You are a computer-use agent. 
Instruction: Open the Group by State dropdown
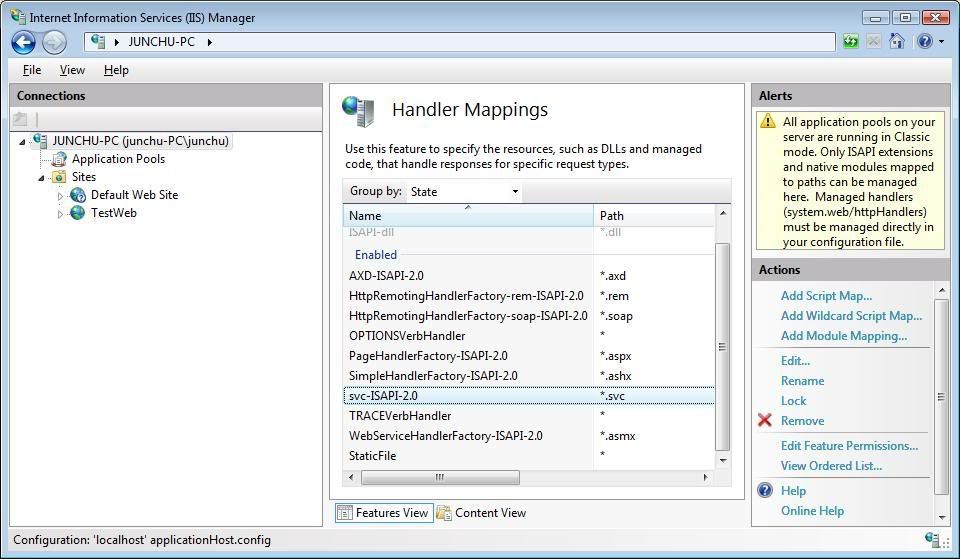[x=465, y=192]
